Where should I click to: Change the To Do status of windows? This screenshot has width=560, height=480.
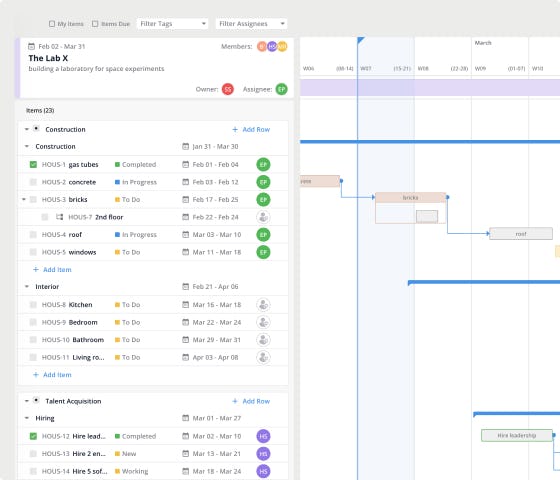pyautogui.click(x=128, y=252)
